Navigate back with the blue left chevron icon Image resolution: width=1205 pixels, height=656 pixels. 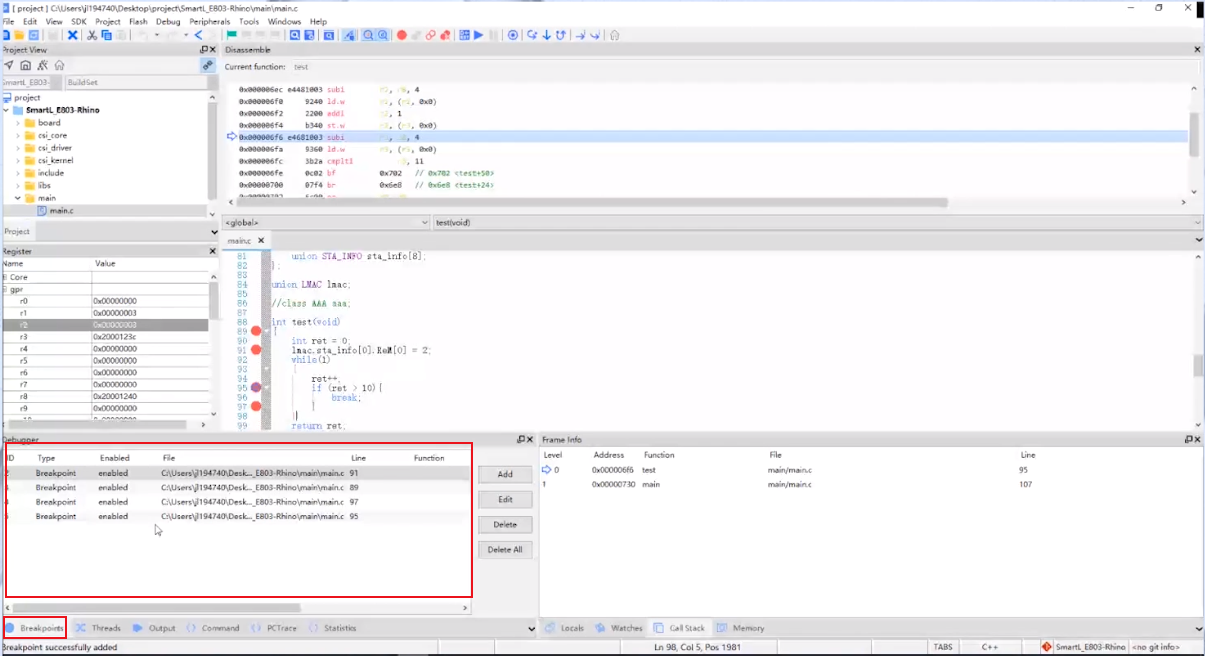pos(198,35)
